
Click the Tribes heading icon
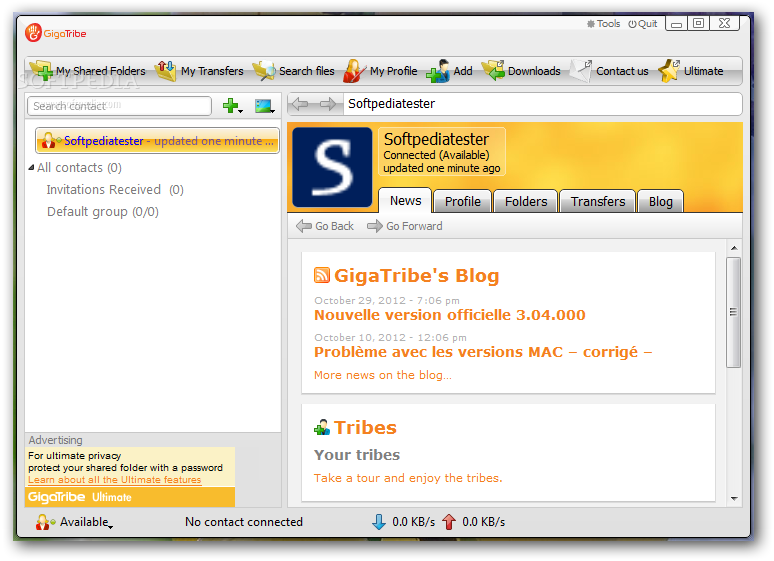(x=322, y=427)
